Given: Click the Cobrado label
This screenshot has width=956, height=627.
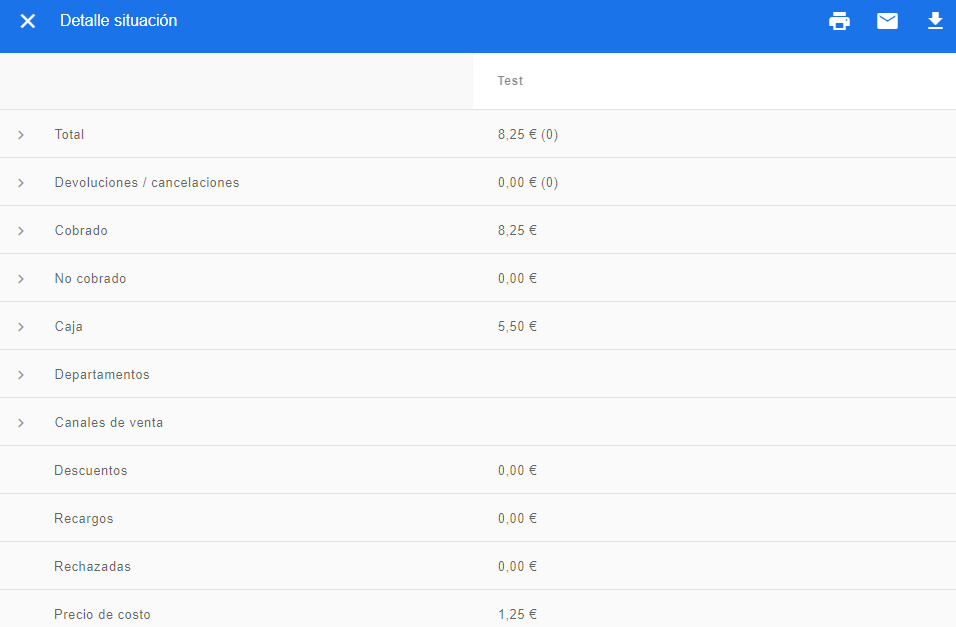Looking at the screenshot, I should pos(81,231).
